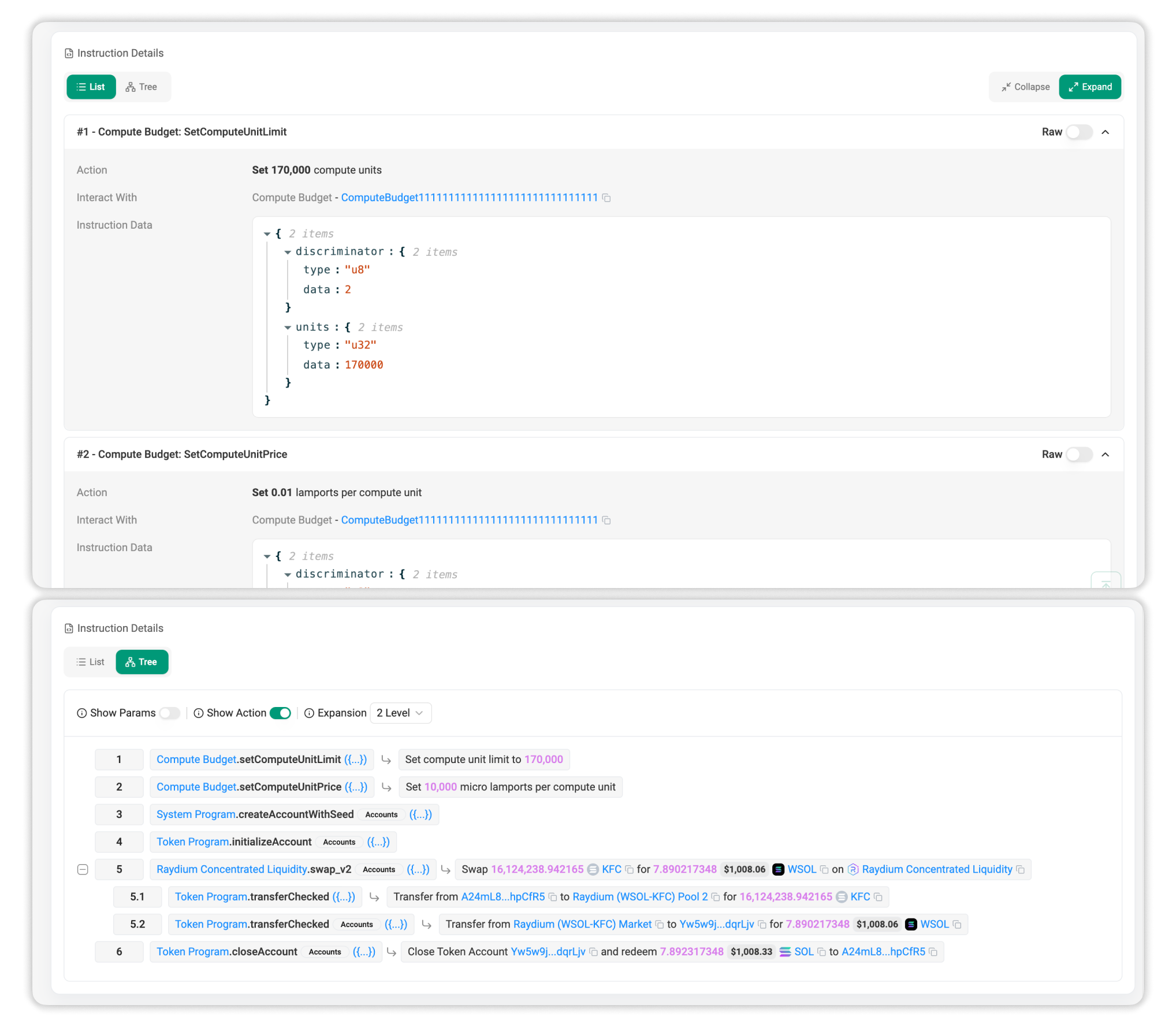
Task: Enable the Raw toggle on instruction #1
Action: pos(1078,132)
